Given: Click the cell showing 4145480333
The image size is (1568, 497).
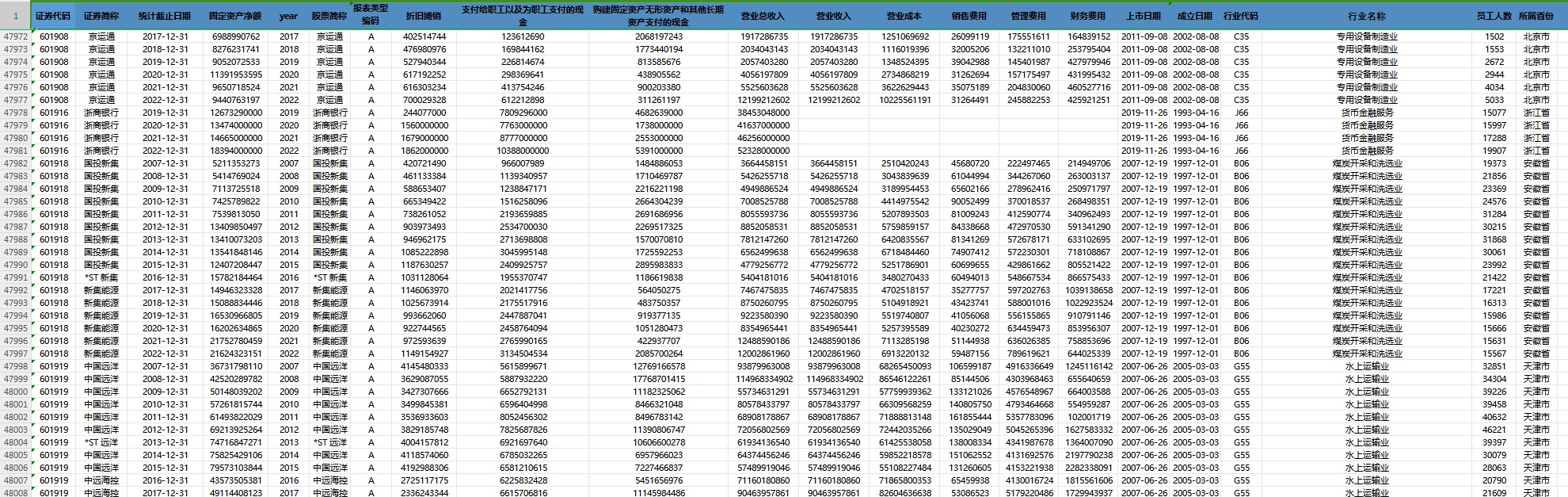Looking at the screenshot, I should (x=424, y=366).
